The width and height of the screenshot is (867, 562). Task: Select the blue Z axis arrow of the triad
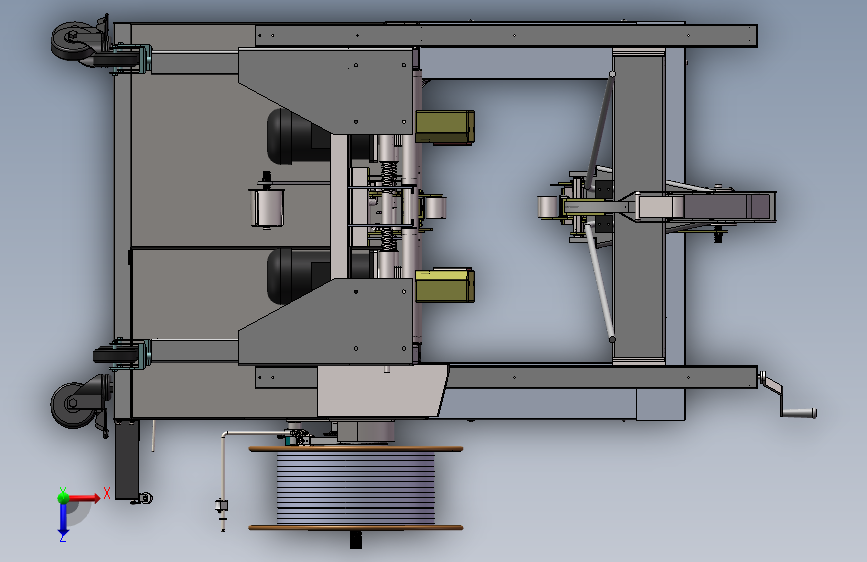63,520
